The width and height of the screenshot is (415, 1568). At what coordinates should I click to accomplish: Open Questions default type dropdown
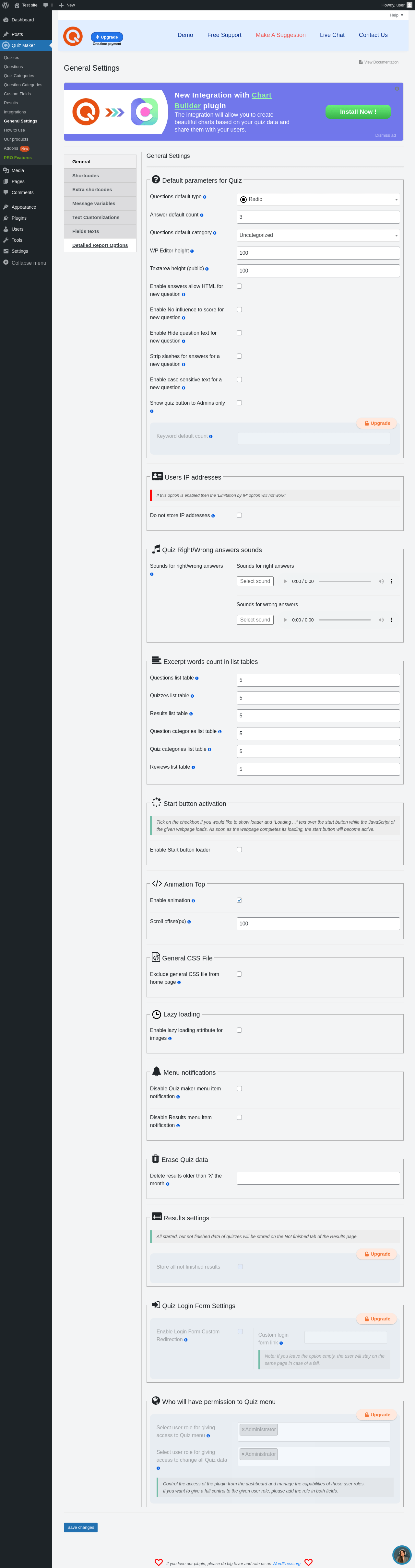317,199
